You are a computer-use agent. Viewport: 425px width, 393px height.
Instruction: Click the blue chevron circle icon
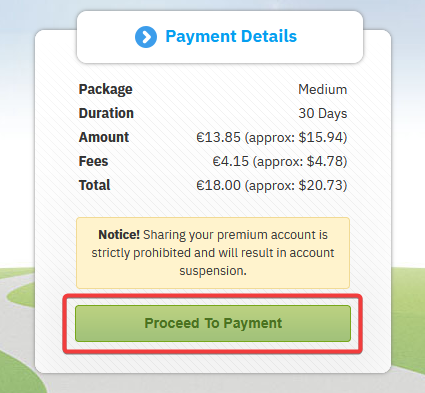tap(146, 37)
